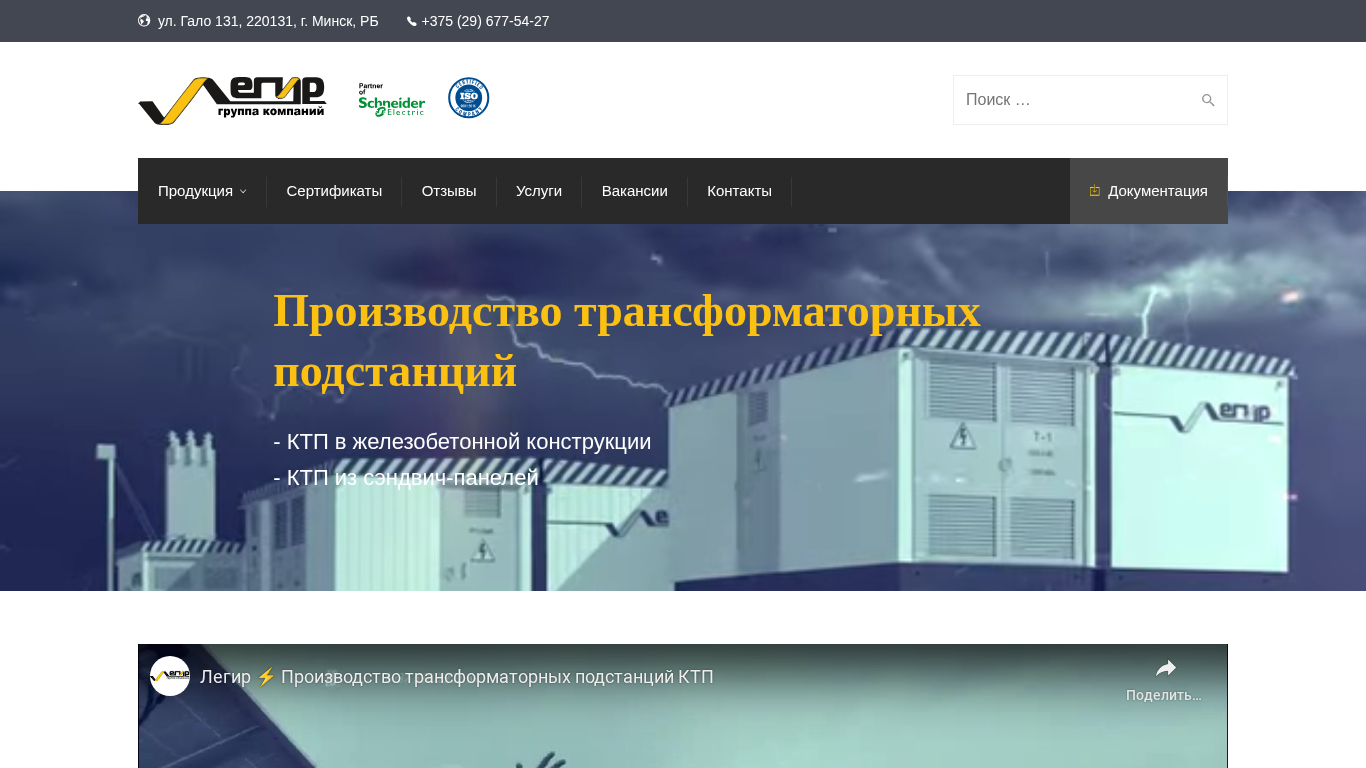The image size is (1366, 768).
Task: Expand the Продукция dropdown chevron
Action: (243, 192)
